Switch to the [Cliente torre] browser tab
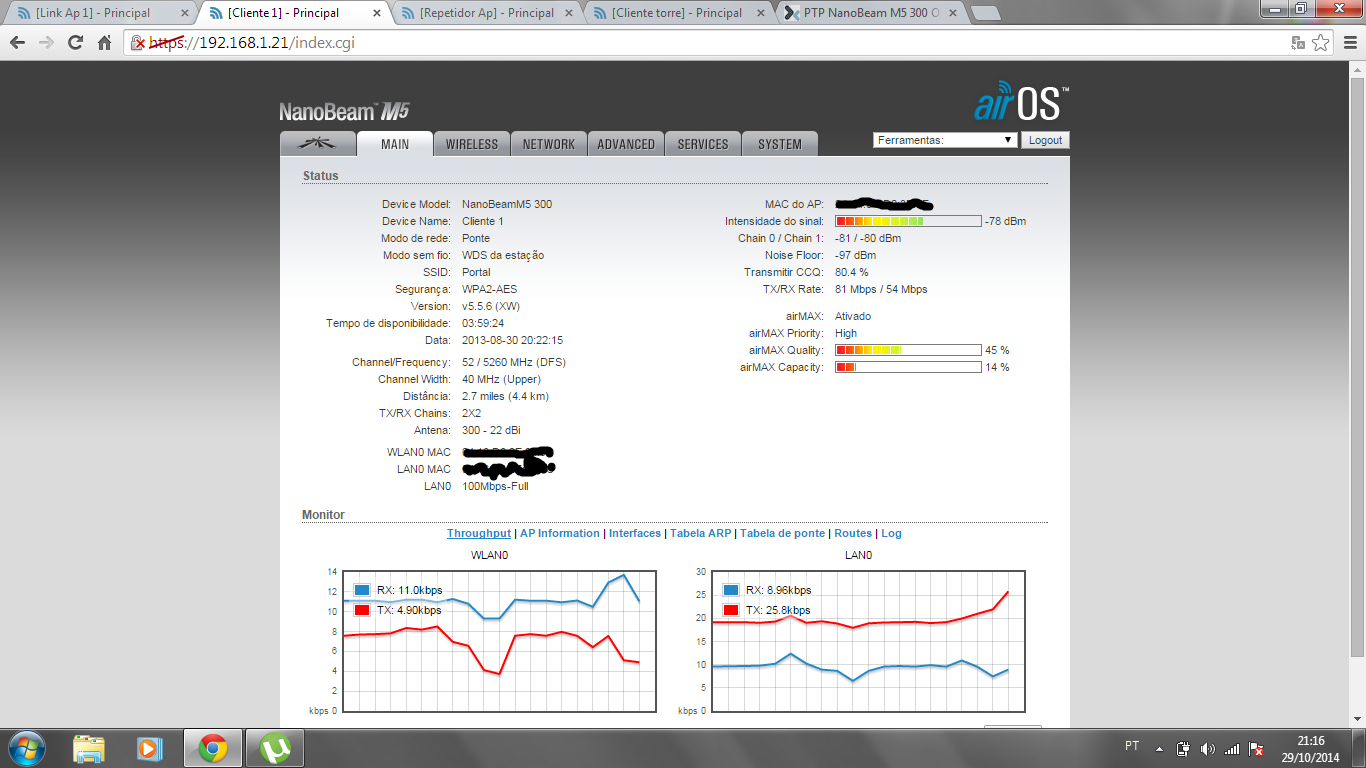Screen dimensions: 1366x768 tap(678, 13)
